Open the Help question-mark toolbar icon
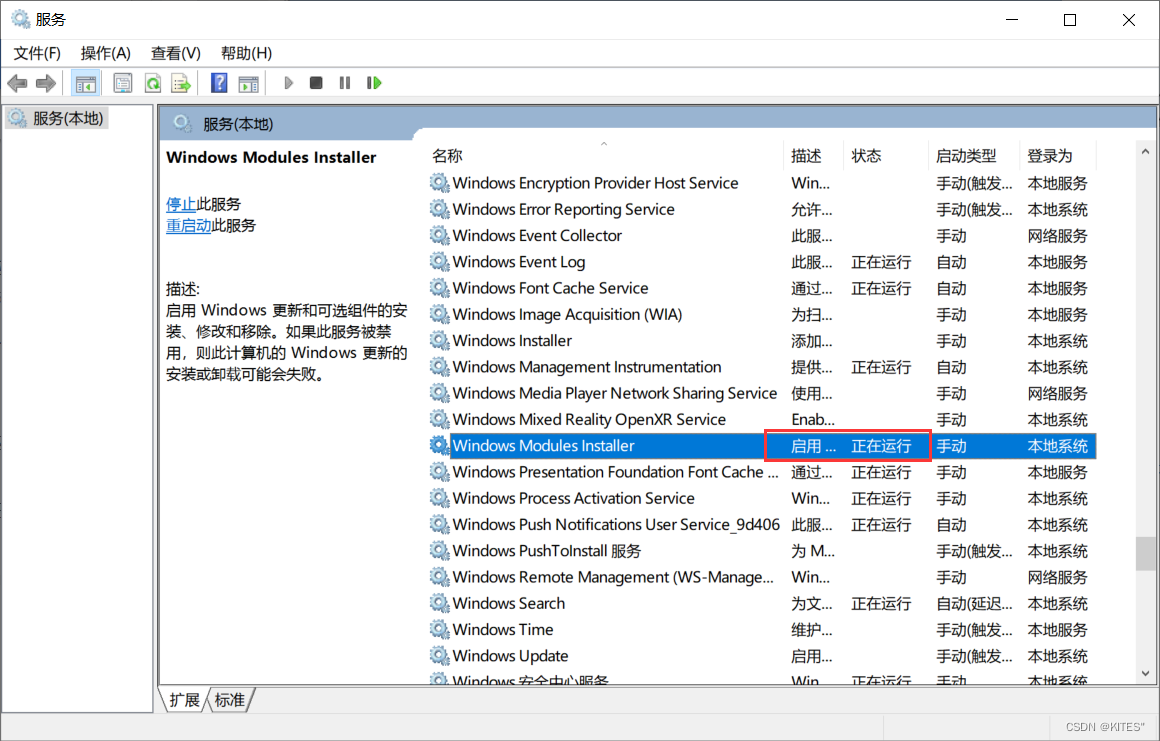Viewport: 1160px width, 741px height. pyautogui.click(x=219, y=83)
